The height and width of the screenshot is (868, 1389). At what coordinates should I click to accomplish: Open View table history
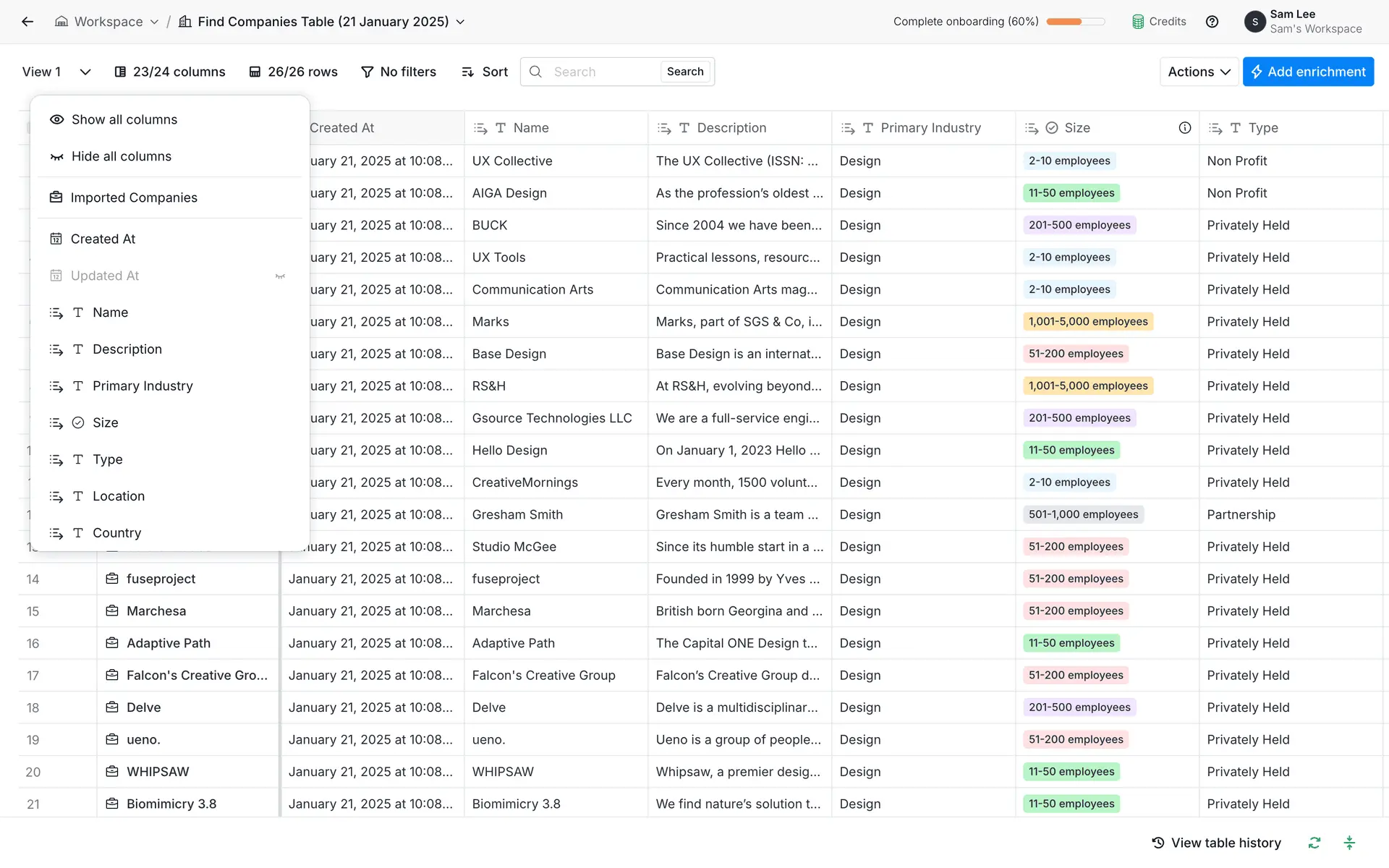[x=1216, y=843]
